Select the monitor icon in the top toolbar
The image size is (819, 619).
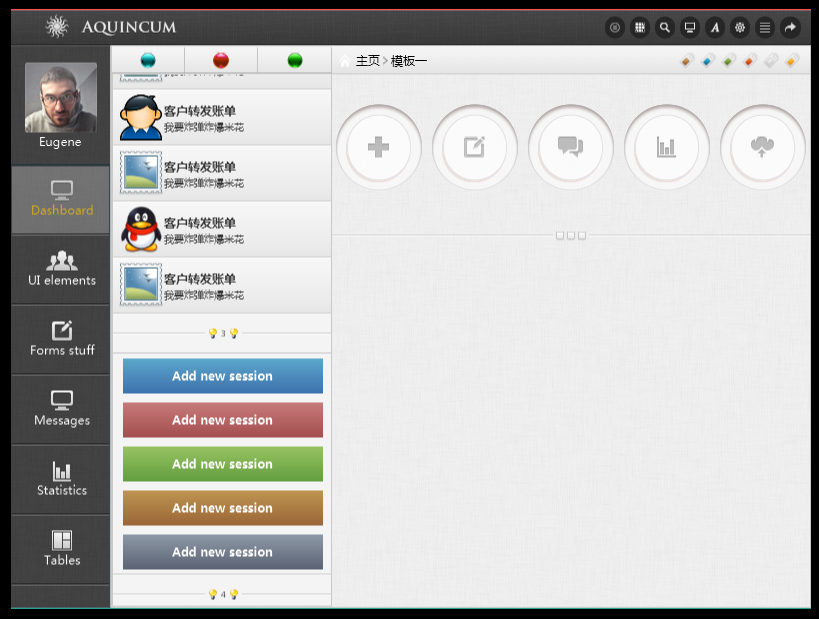tap(689, 27)
